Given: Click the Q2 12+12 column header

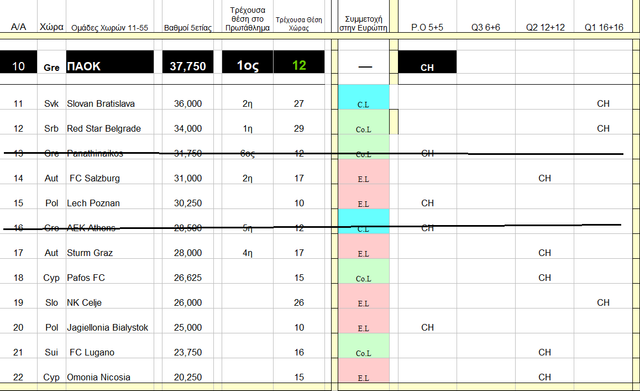Looking at the screenshot, I should (x=545, y=27).
